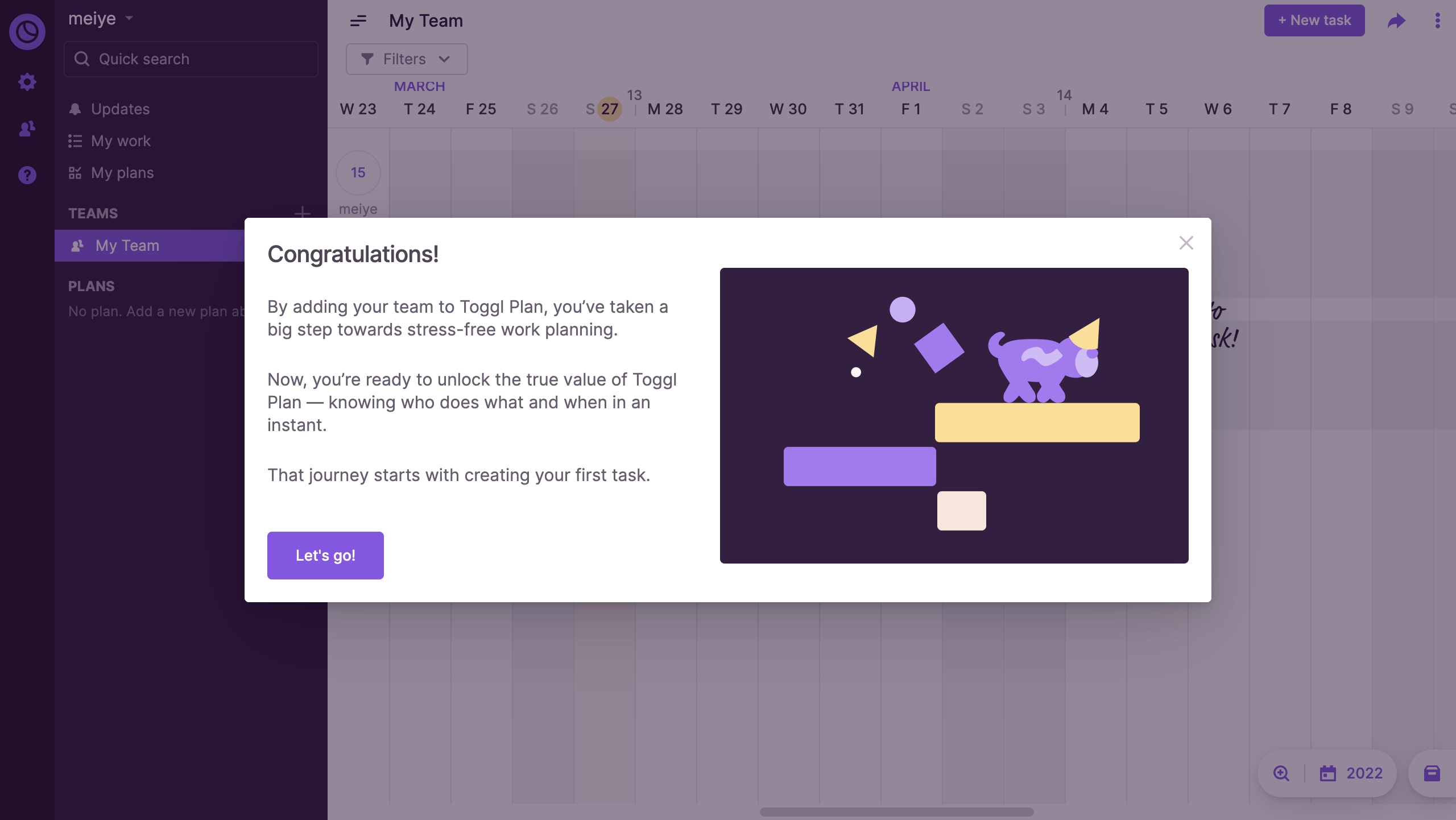This screenshot has height=820, width=1456.
Task: Add a new team with plus icon
Action: pos(303,213)
